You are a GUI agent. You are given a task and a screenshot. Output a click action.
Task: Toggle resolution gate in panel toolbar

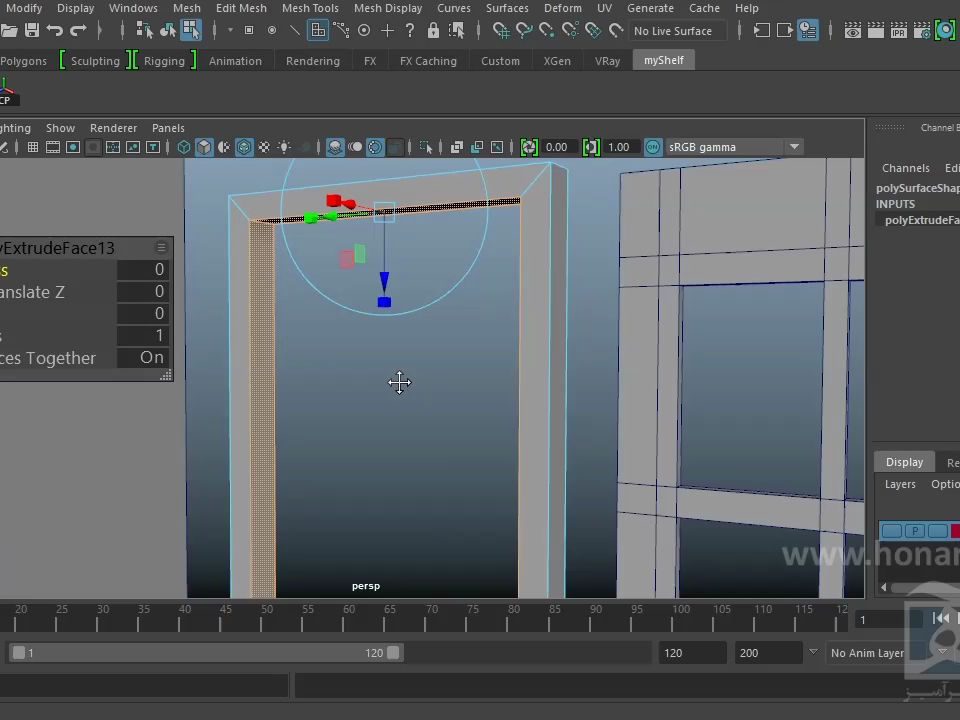[x=73, y=147]
